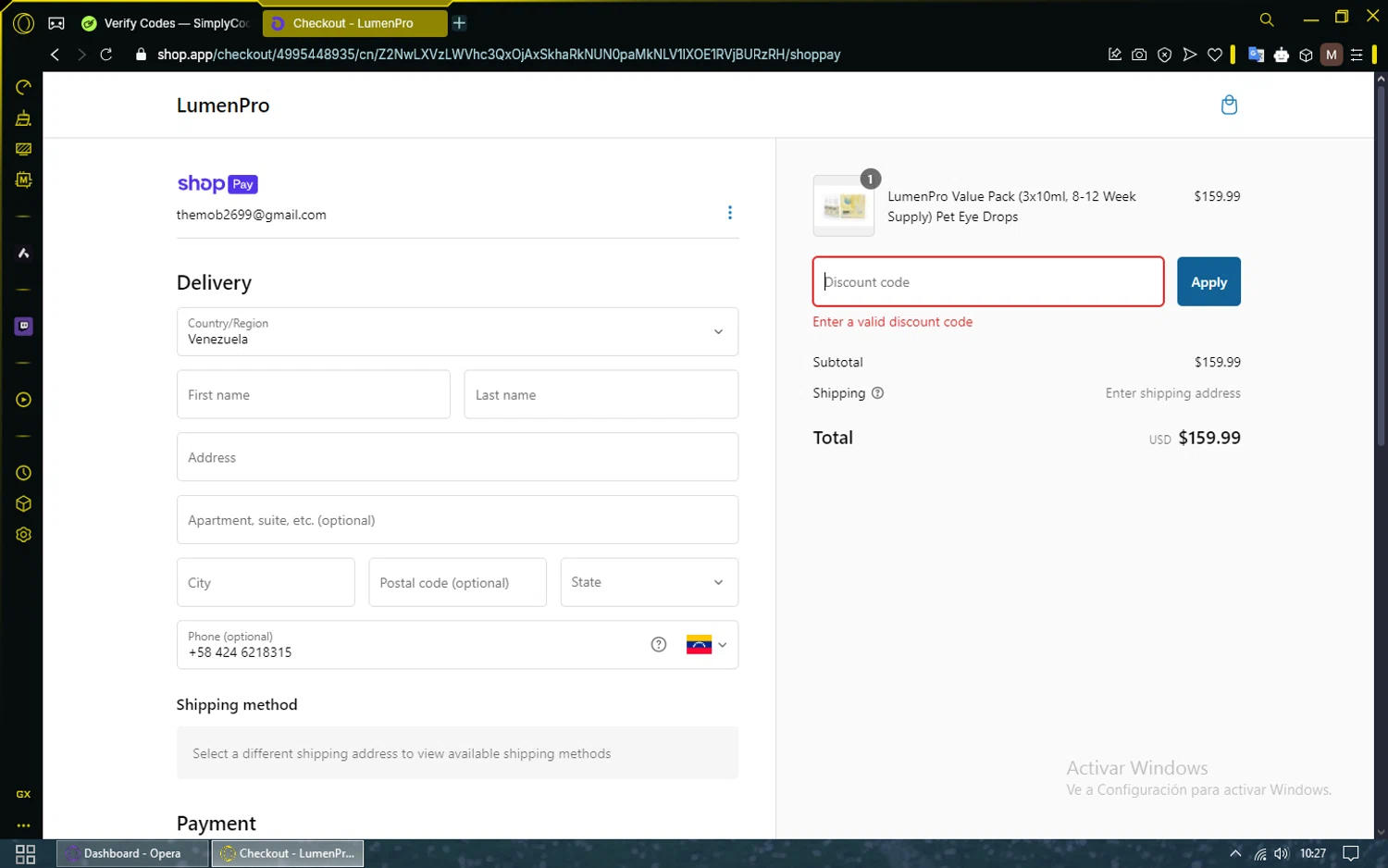Click the Address field
Image resolution: width=1388 pixels, height=868 pixels.
(457, 457)
